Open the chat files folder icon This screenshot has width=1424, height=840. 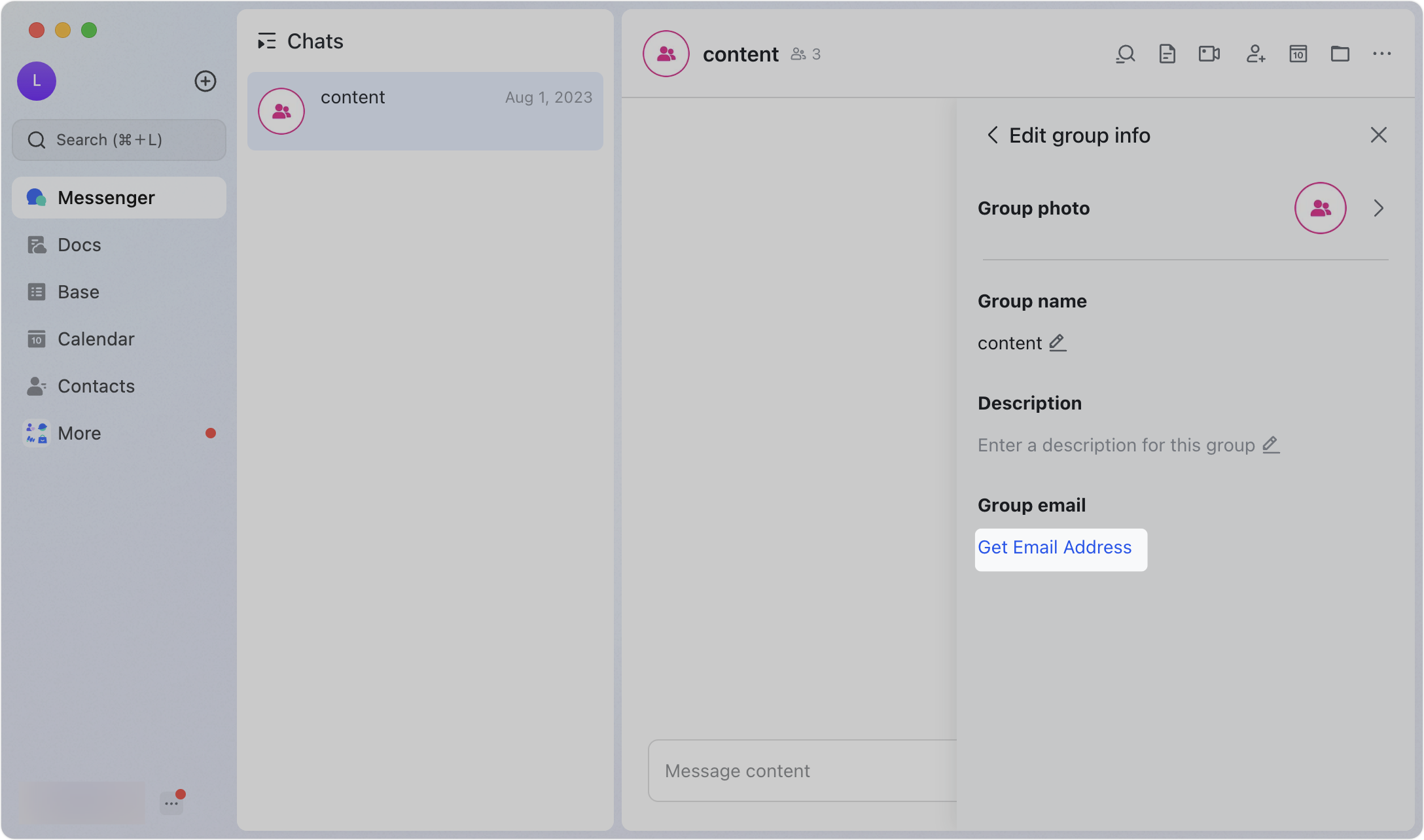coord(1340,54)
